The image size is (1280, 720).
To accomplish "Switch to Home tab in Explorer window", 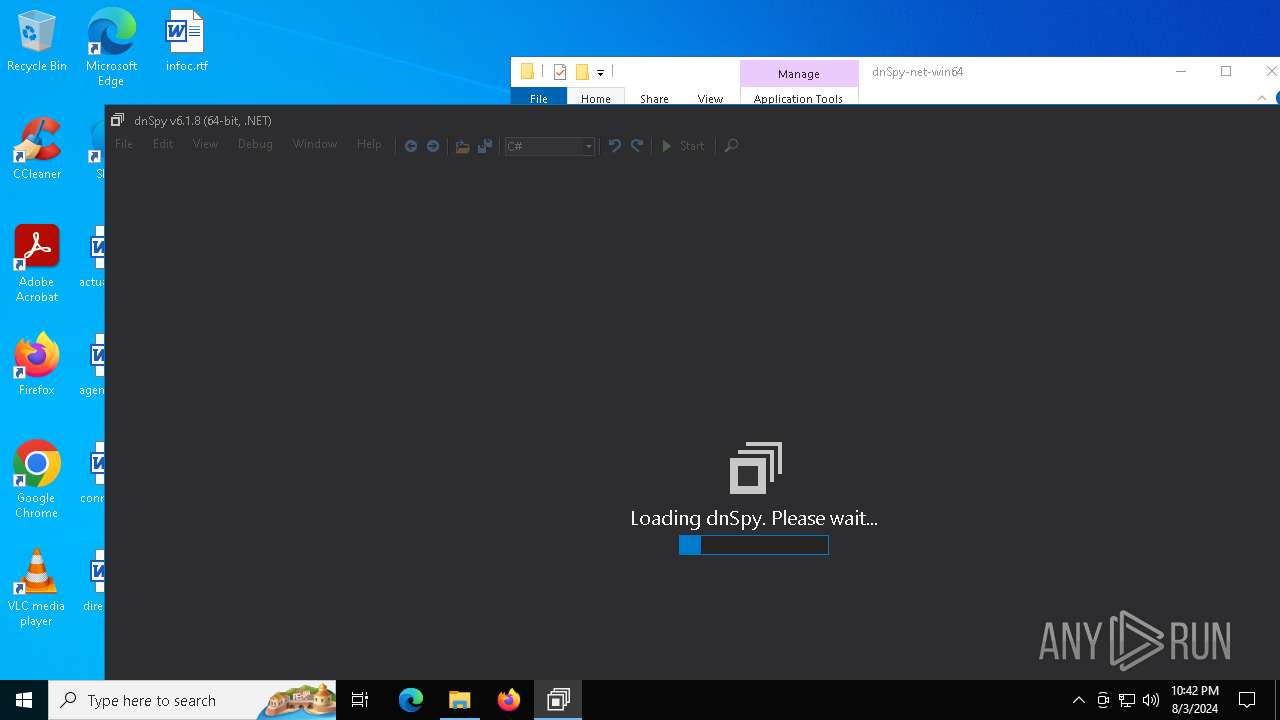I will [596, 98].
